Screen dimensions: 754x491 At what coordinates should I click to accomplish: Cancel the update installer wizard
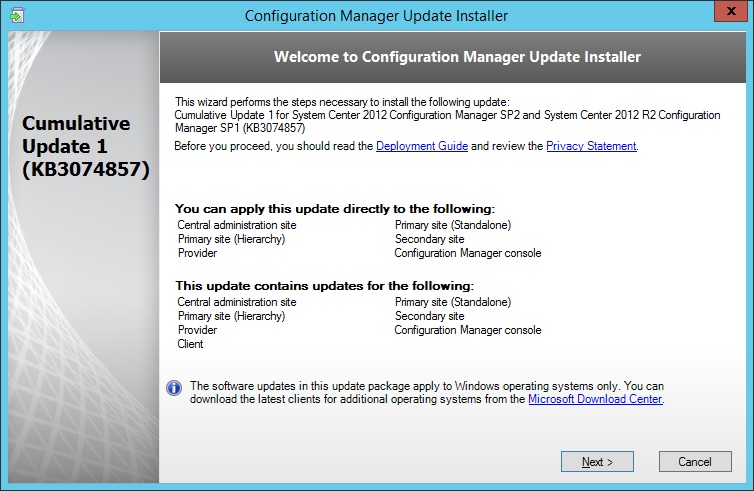pyautogui.click(x=694, y=462)
